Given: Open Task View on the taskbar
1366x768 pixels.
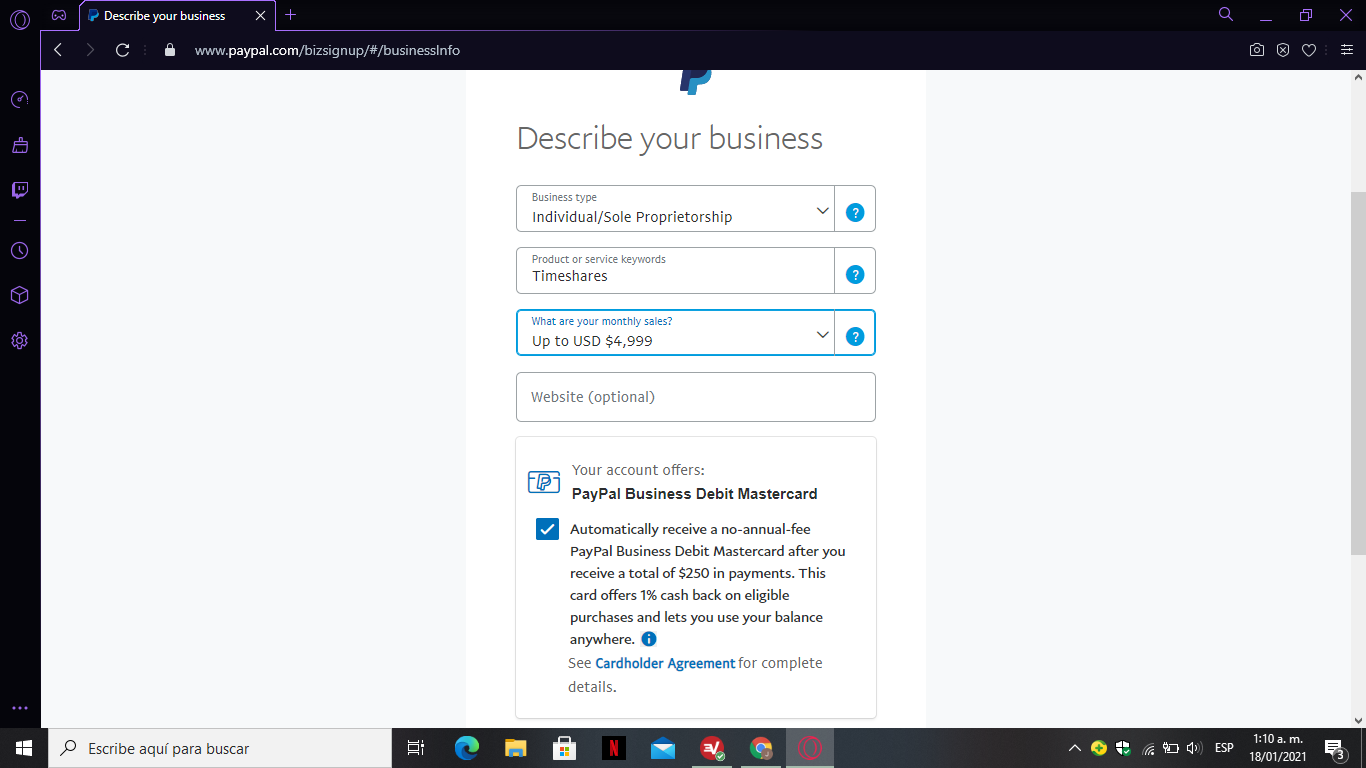Looking at the screenshot, I should (x=416, y=748).
